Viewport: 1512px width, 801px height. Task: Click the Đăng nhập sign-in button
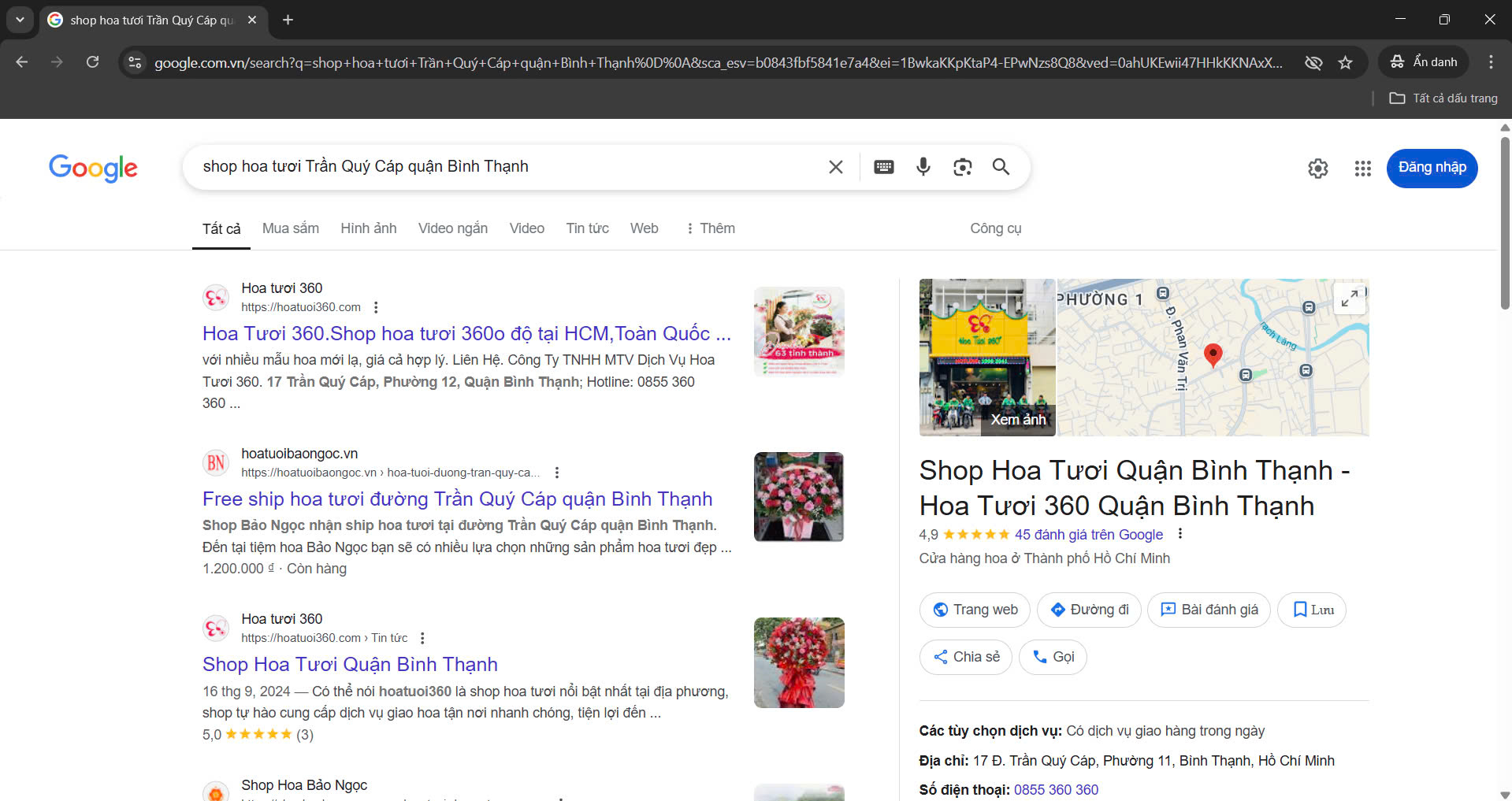coord(1432,168)
